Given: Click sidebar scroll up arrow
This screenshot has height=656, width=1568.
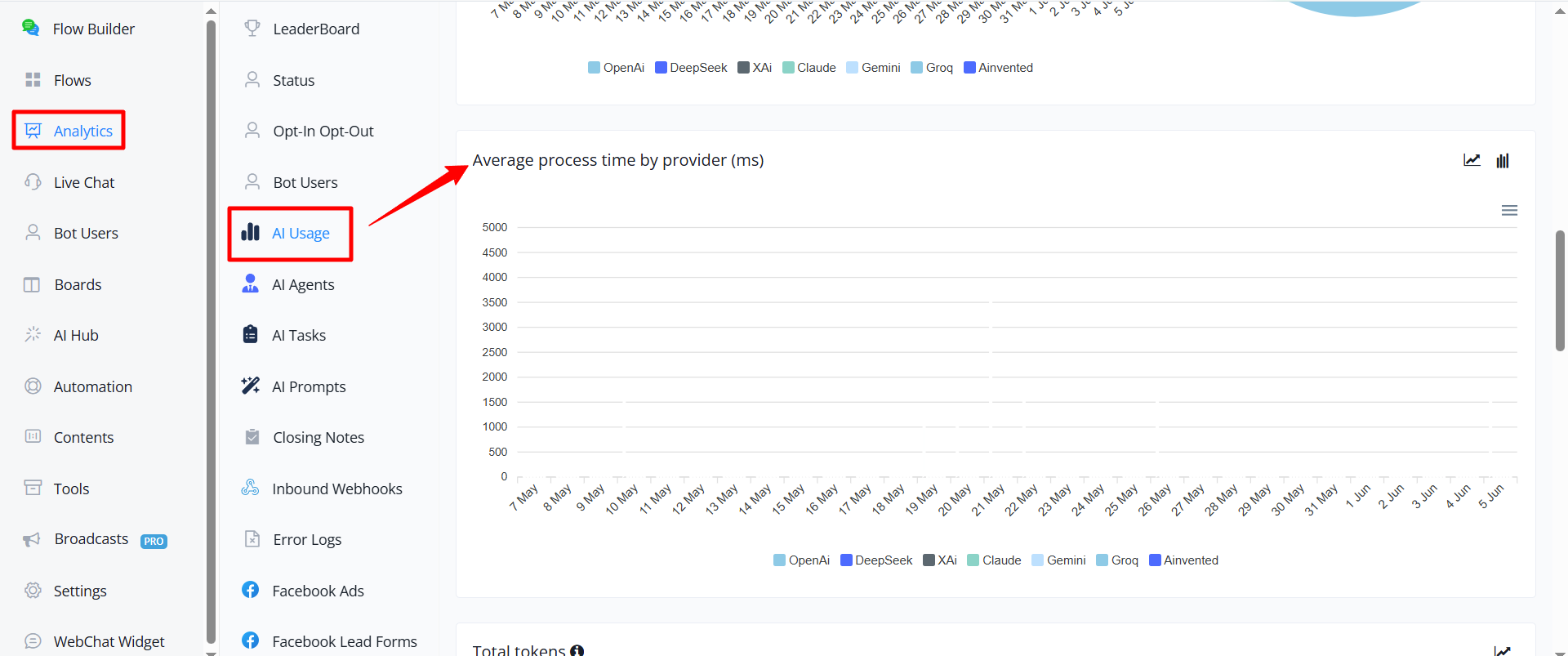Looking at the screenshot, I should [212, 11].
